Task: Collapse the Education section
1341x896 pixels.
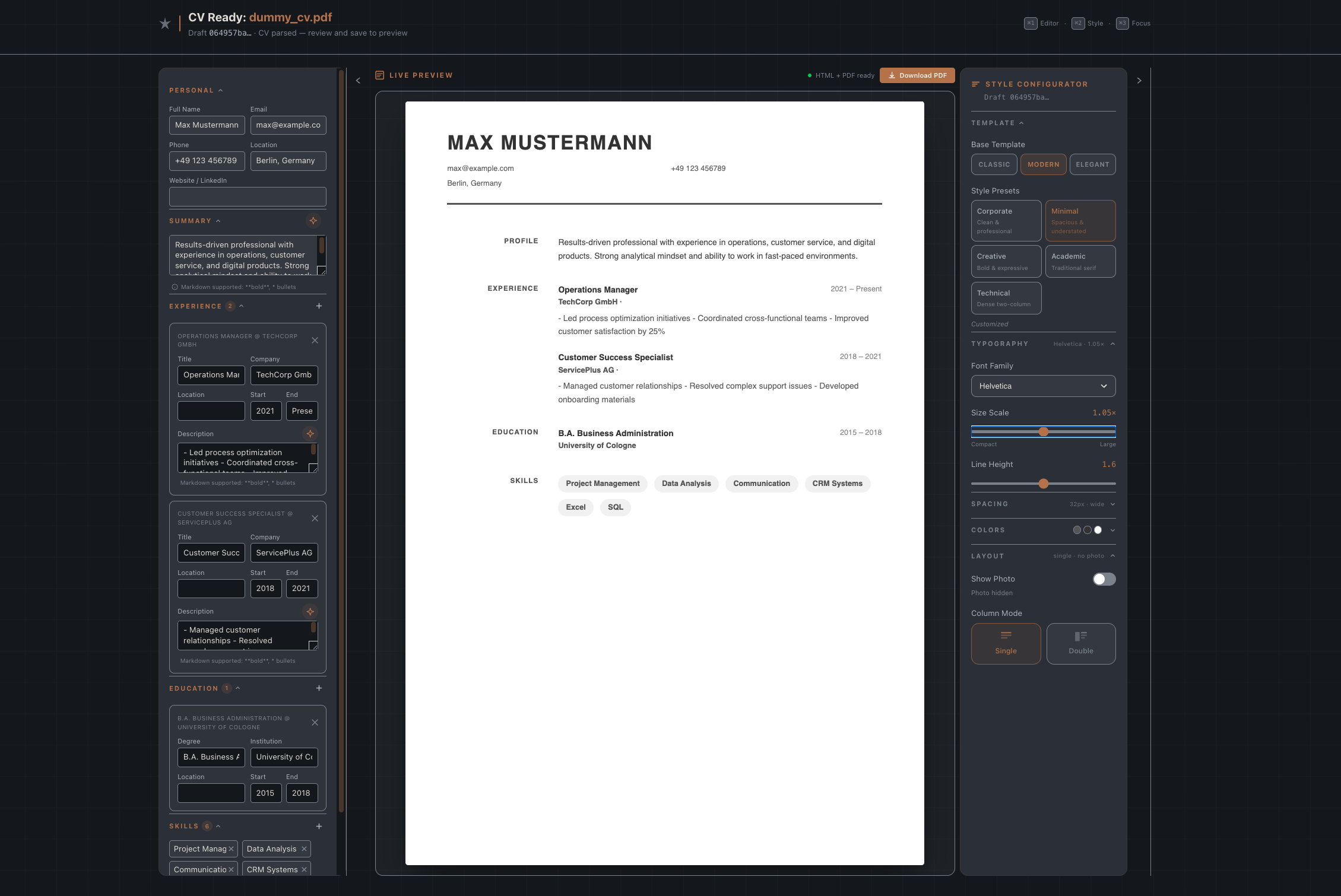Action: pyautogui.click(x=204, y=688)
